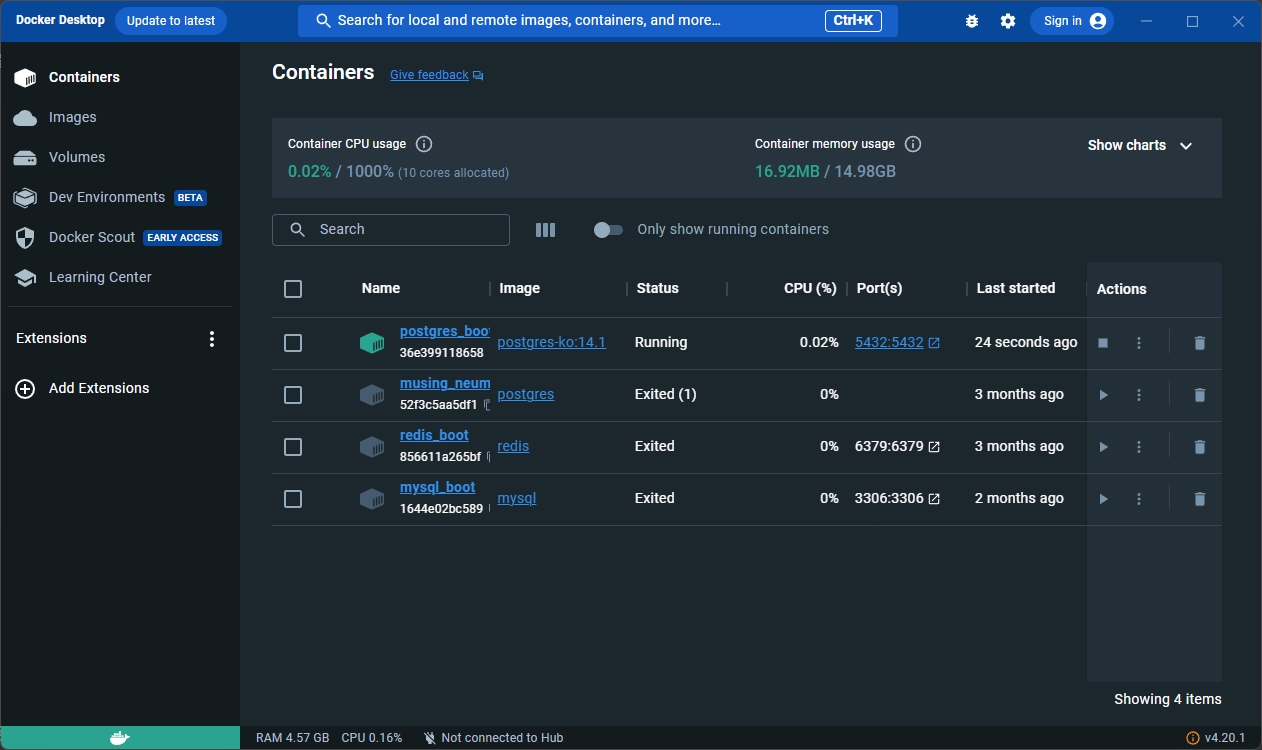
Task: Open the column display options icon
Action: point(545,230)
